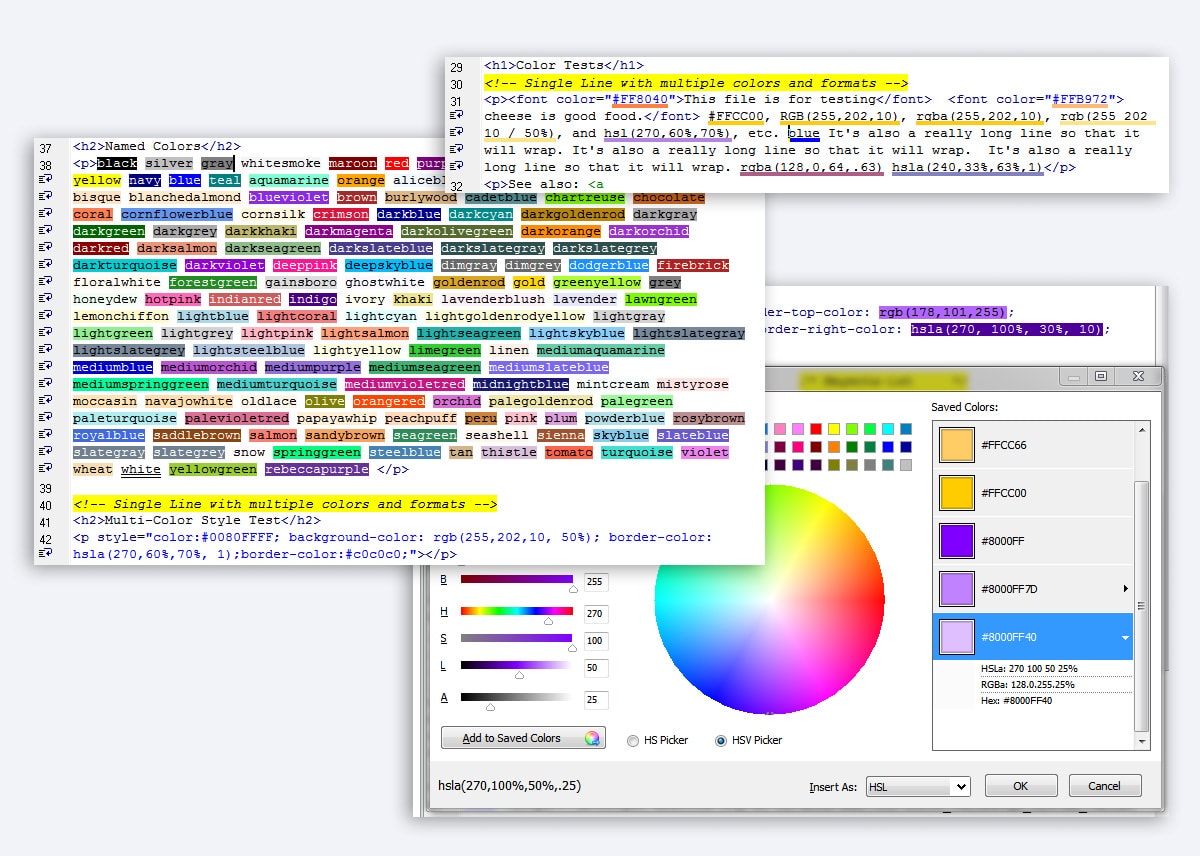This screenshot has height=856, width=1200.
Task: Choose the #FFCC00 saved color swatch
Action: point(957,493)
